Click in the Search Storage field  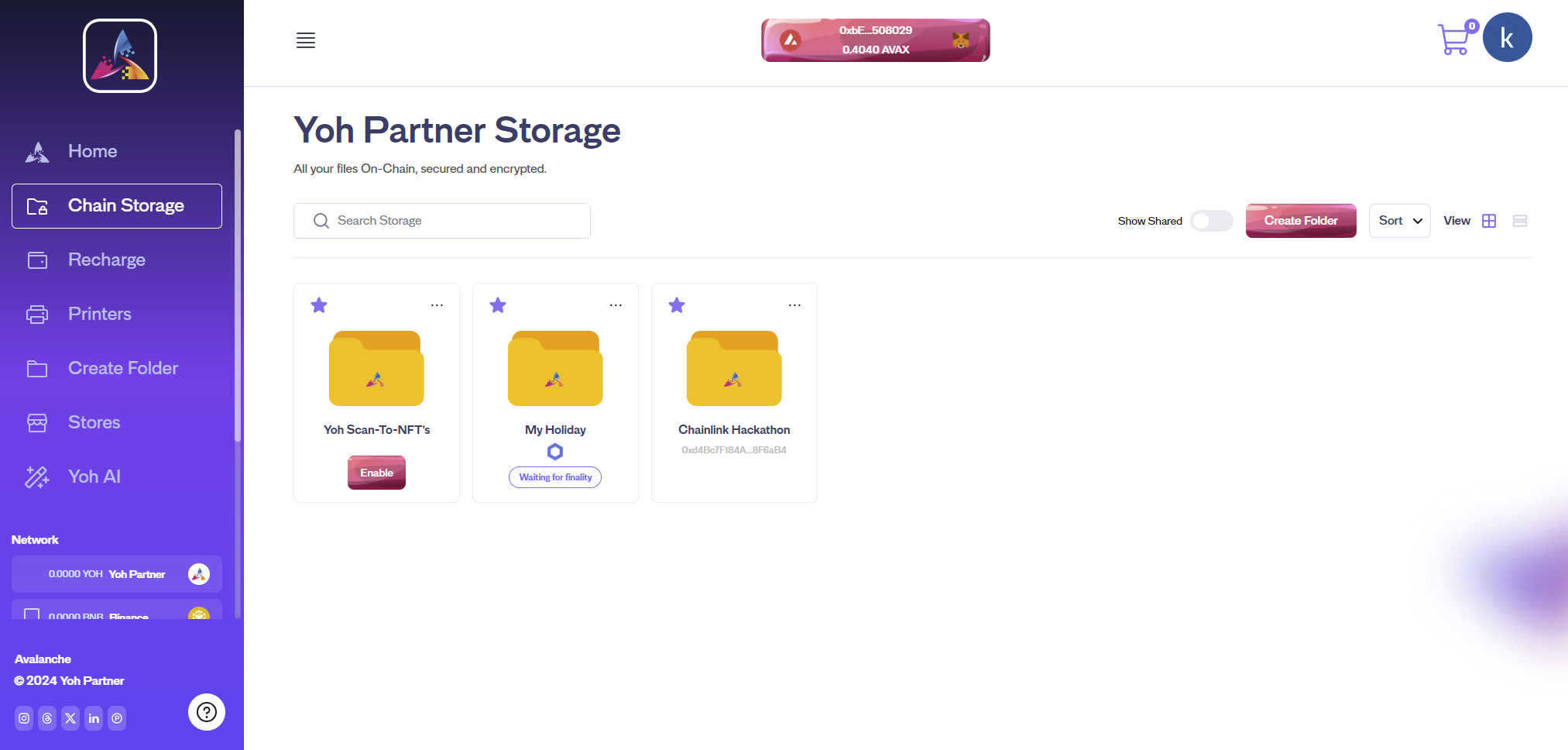point(442,221)
